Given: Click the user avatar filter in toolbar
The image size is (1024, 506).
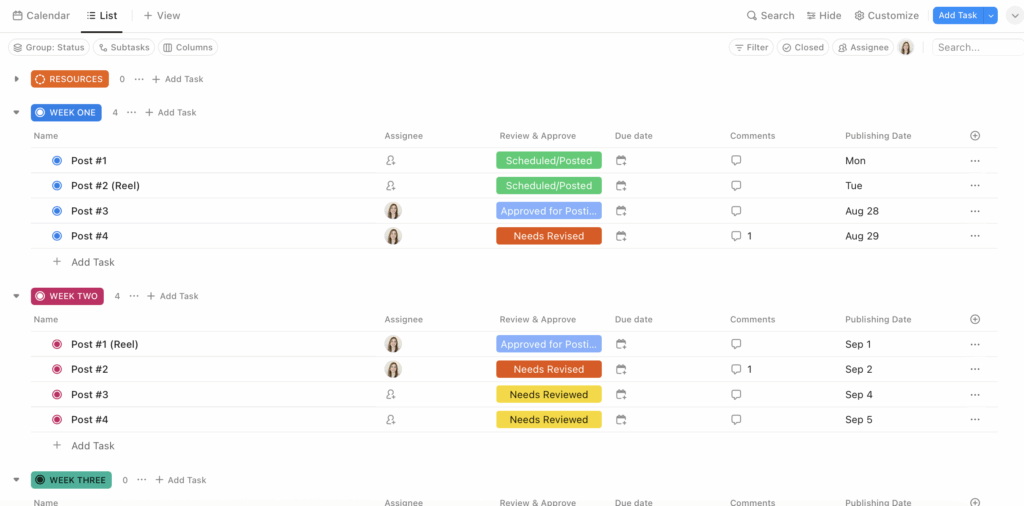Looking at the screenshot, I should tap(905, 48).
